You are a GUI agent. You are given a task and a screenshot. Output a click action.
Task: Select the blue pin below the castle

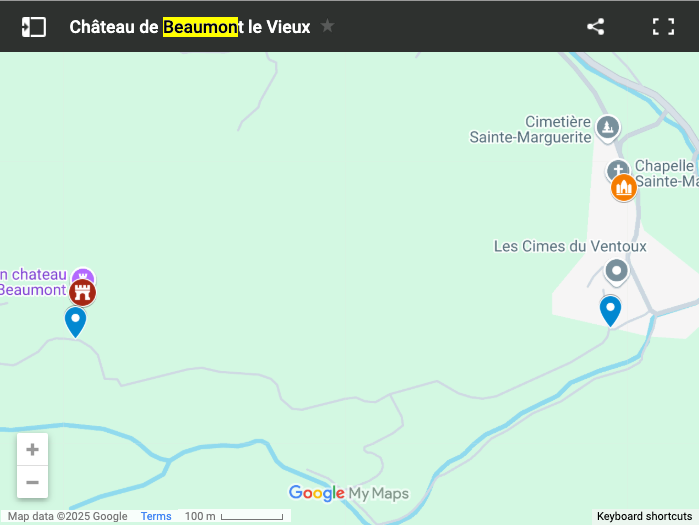[x=75, y=322]
